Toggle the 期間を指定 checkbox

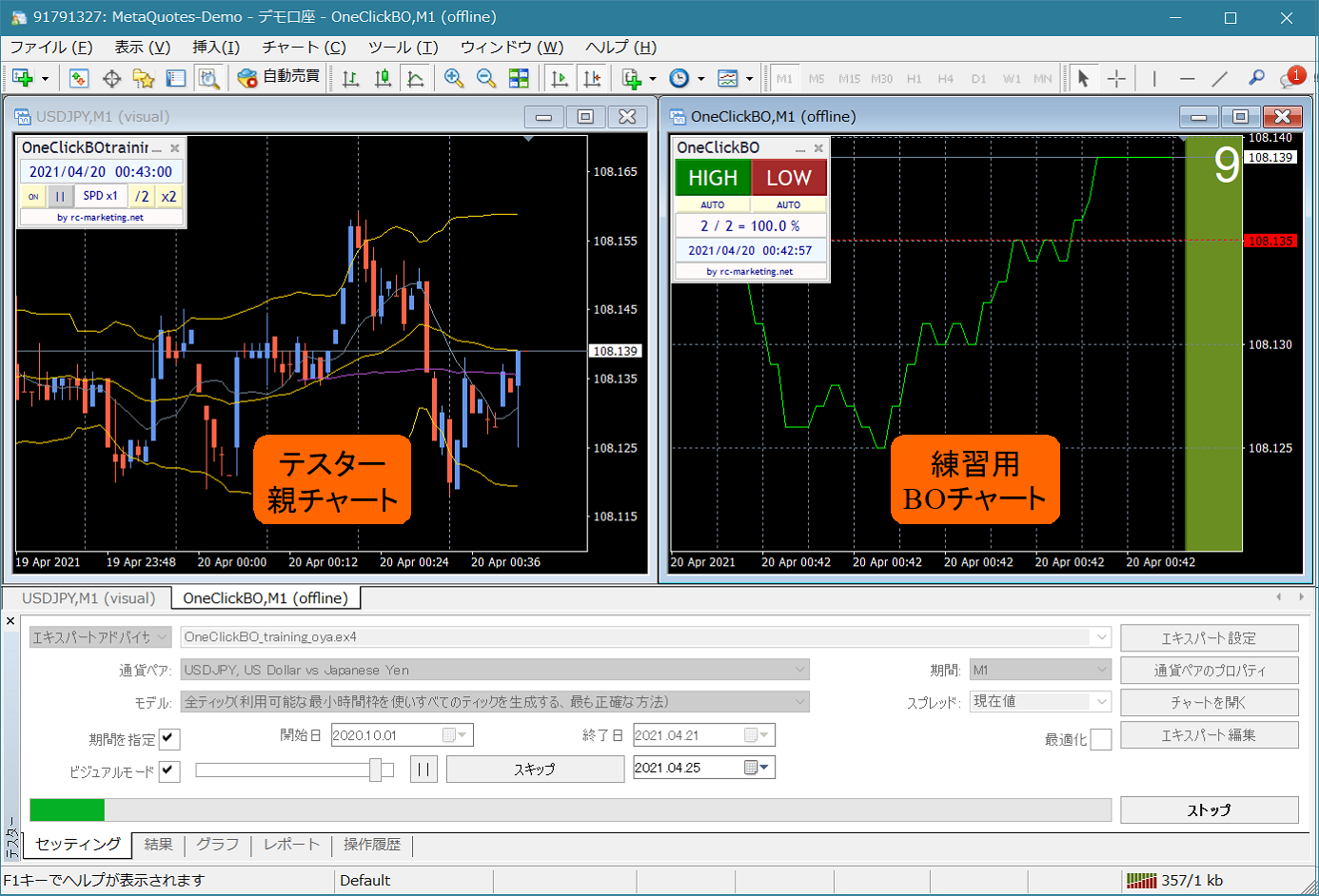point(169,738)
